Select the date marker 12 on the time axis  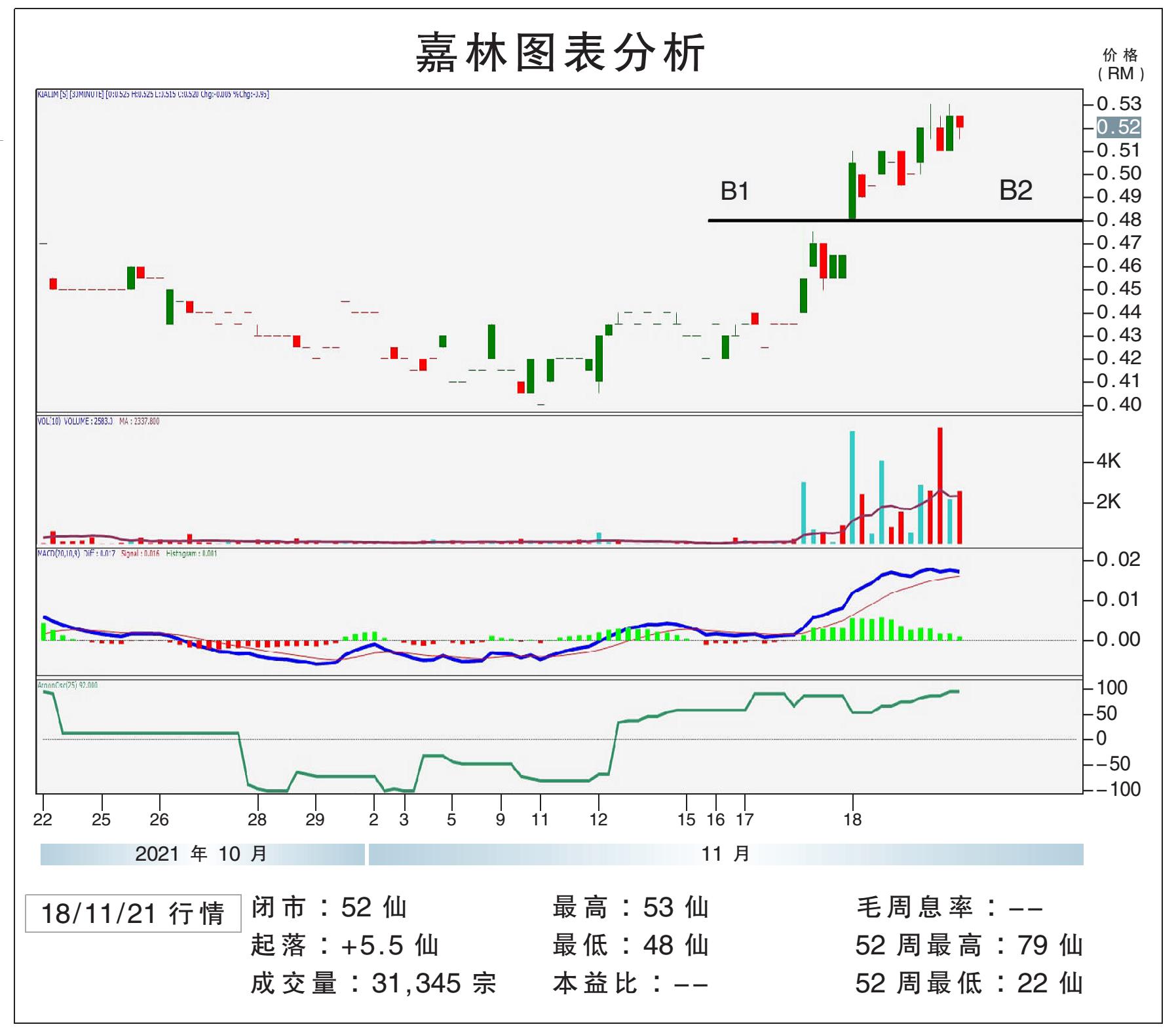597,819
